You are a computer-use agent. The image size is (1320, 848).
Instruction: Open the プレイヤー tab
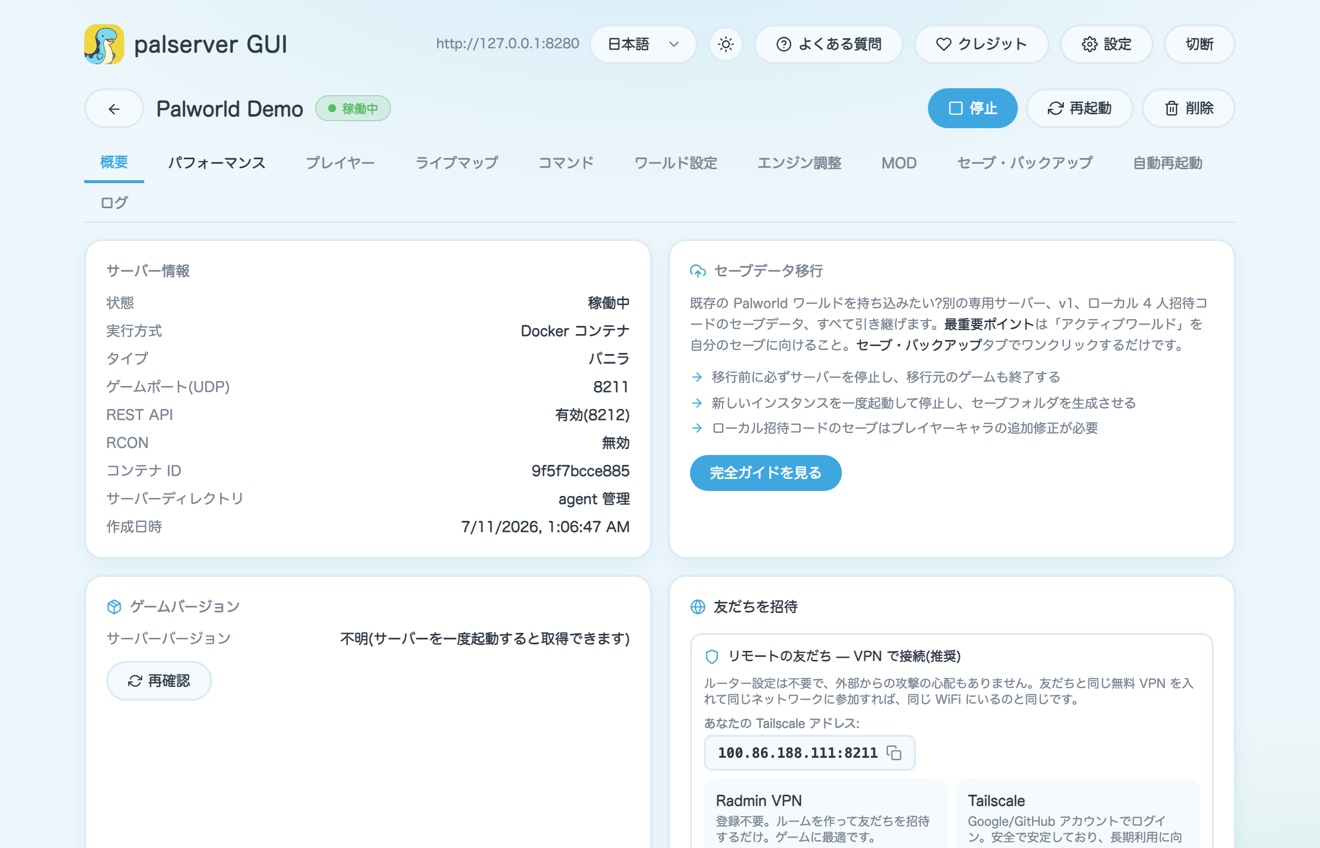click(340, 163)
